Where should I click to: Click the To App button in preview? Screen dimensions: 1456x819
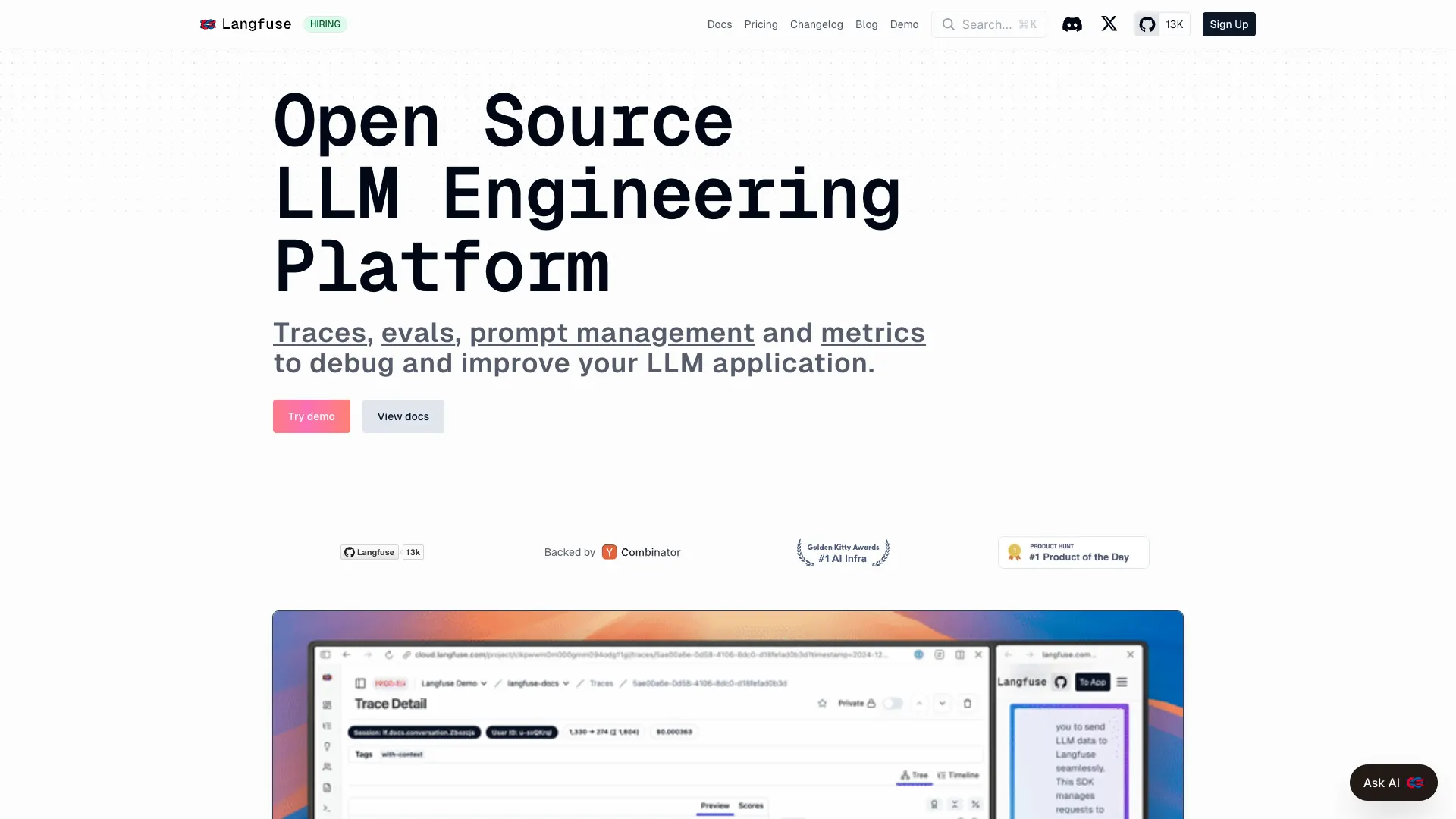tap(1092, 682)
